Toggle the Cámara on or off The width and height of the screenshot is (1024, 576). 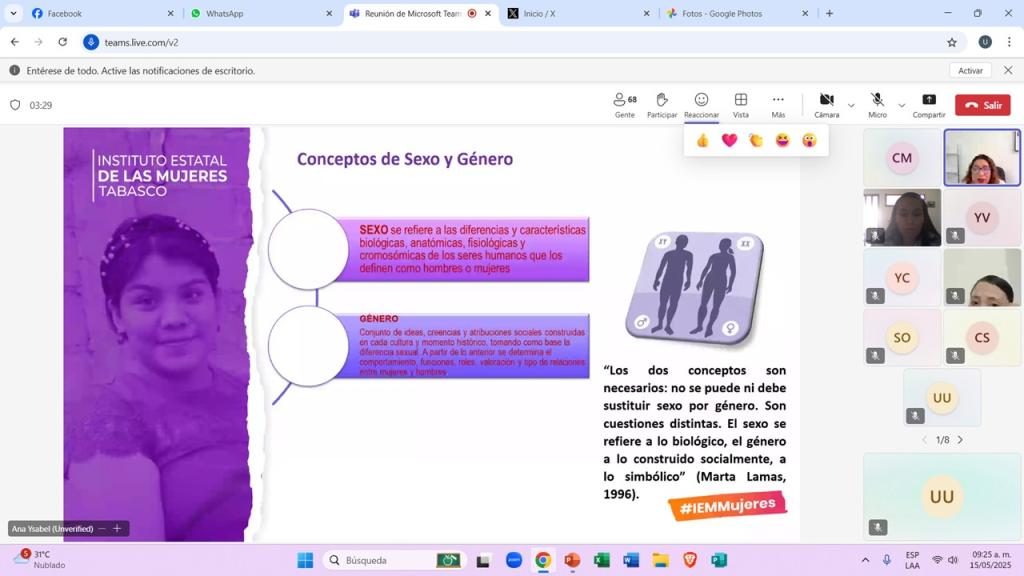(826, 104)
